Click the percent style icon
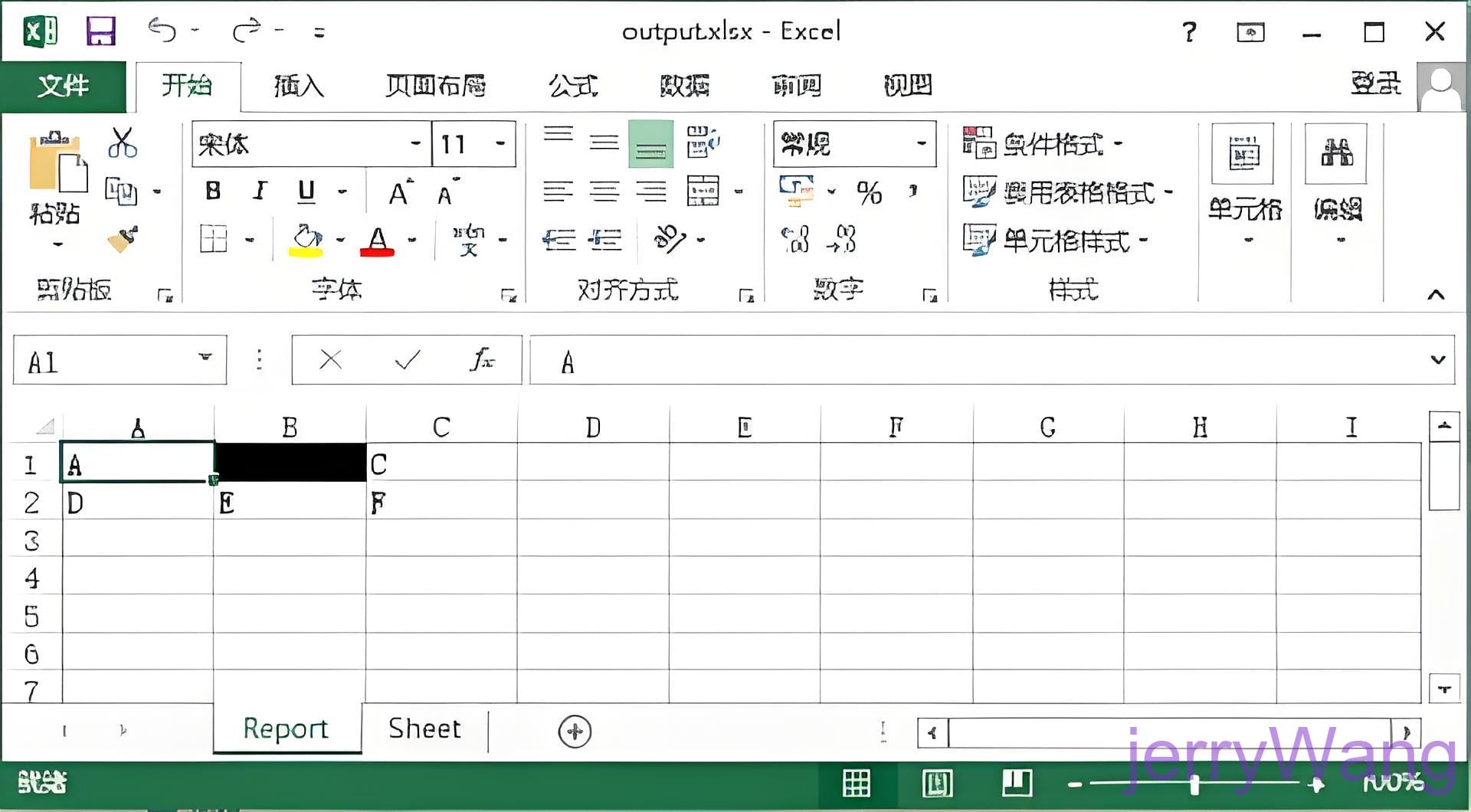The width and height of the screenshot is (1471, 812). click(869, 192)
